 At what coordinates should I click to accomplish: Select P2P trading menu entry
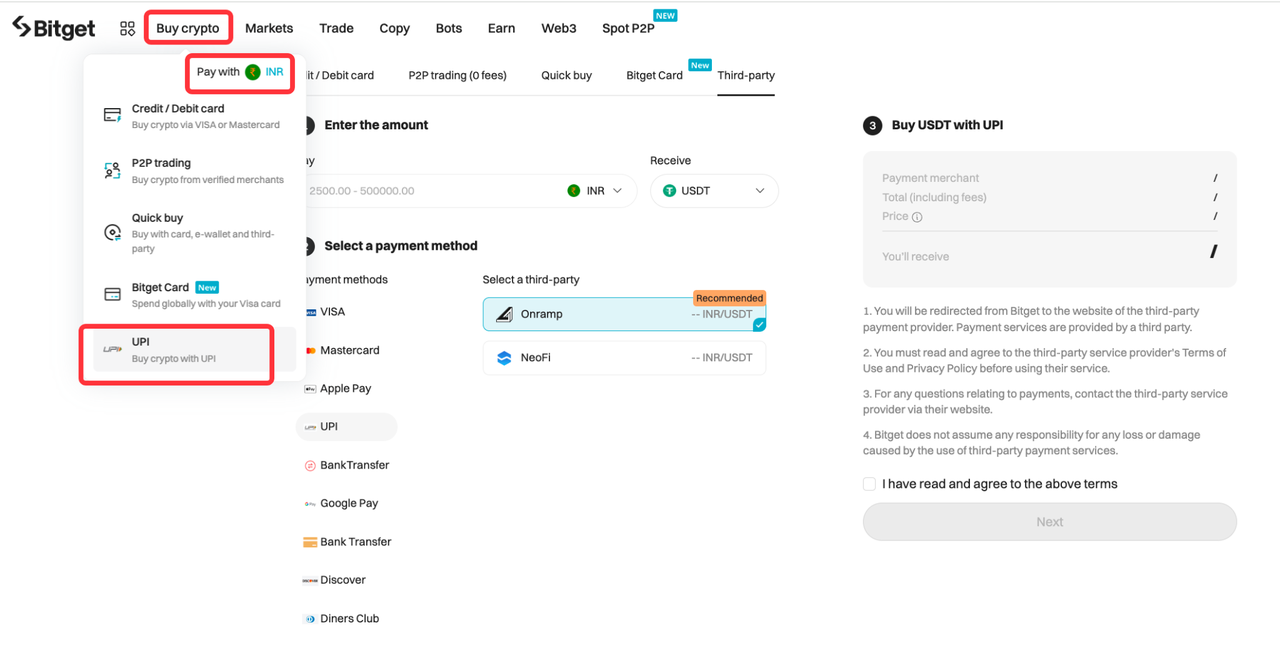194,171
